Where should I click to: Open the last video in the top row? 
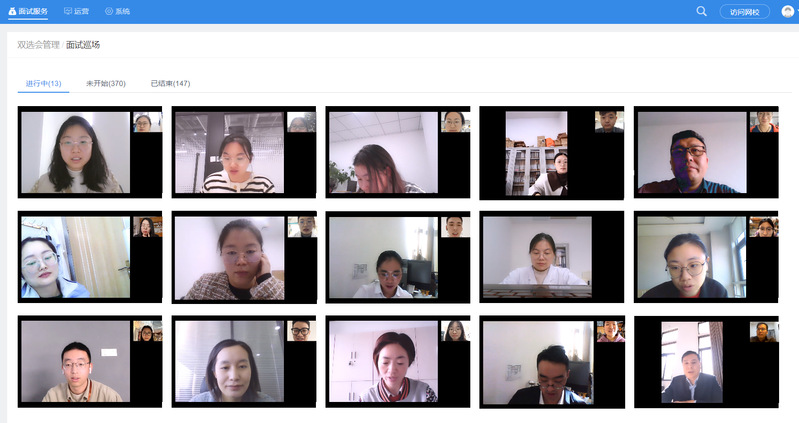click(705, 152)
